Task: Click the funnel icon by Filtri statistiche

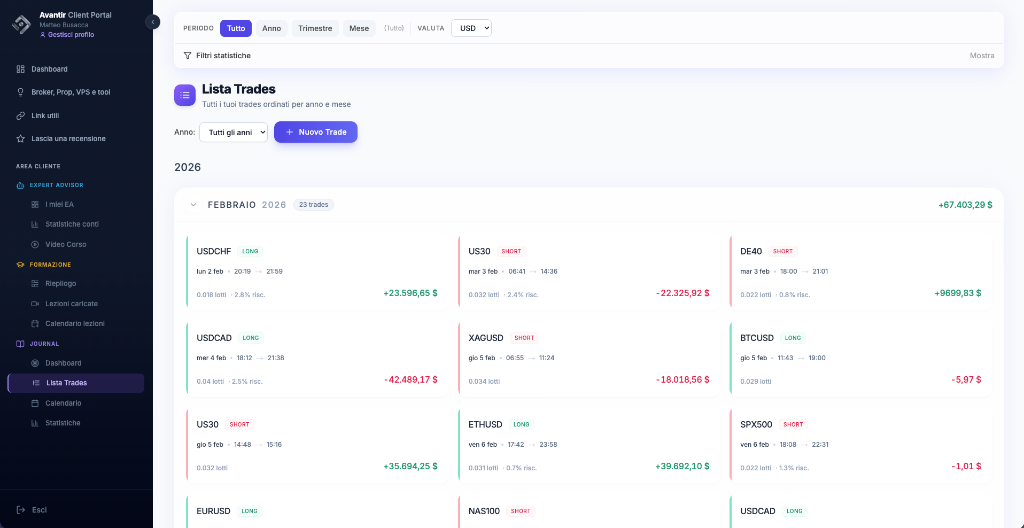Action: point(187,56)
